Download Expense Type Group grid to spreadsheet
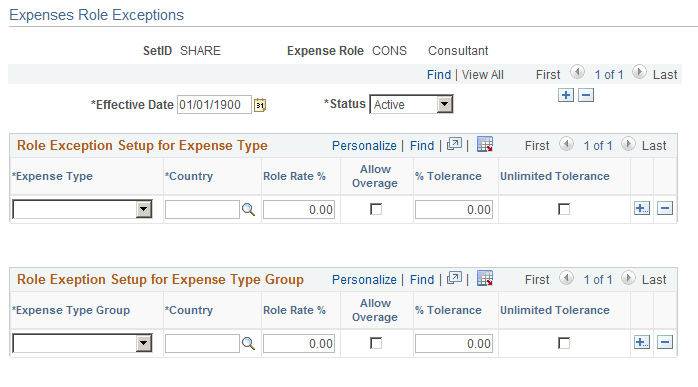 (485, 278)
